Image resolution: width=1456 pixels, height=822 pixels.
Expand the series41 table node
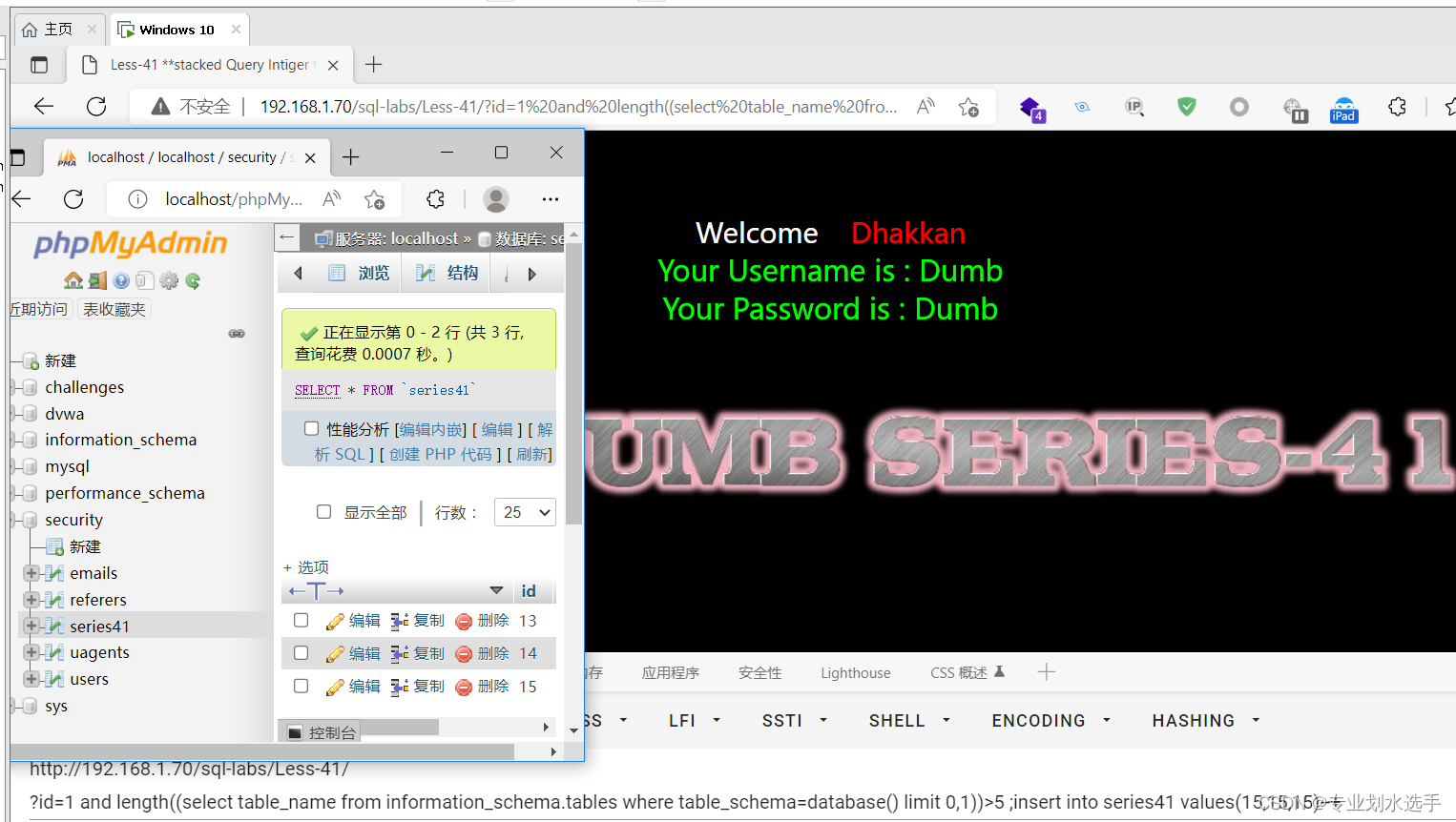click(x=31, y=626)
